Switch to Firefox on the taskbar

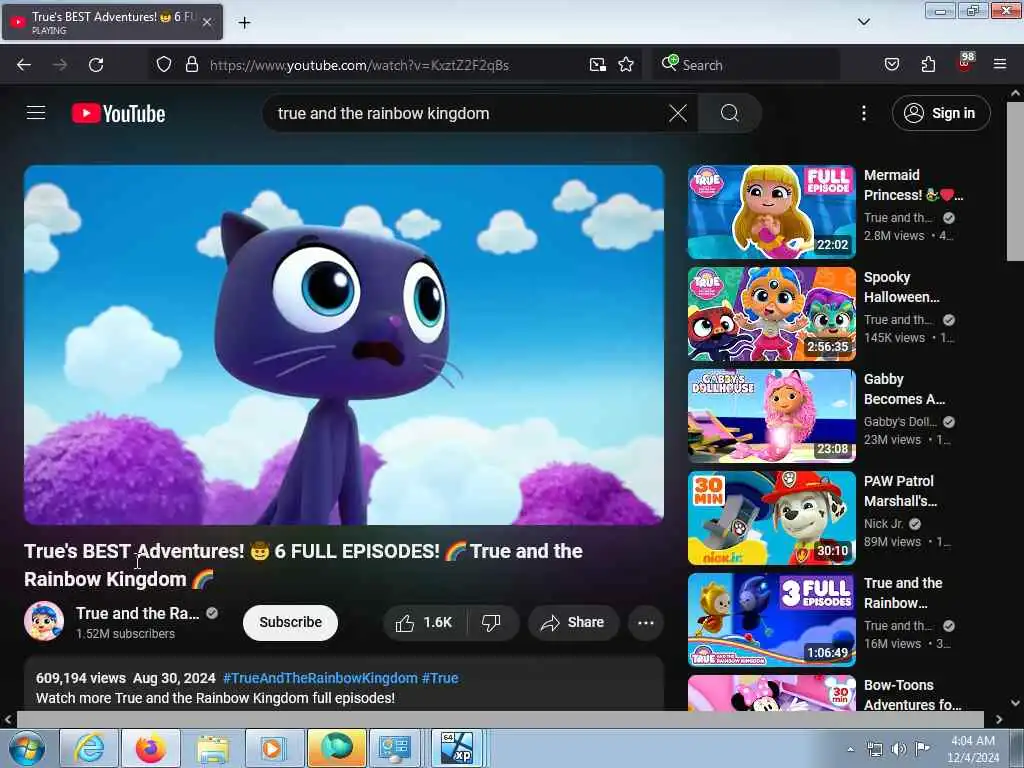click(x=150, y=748)
